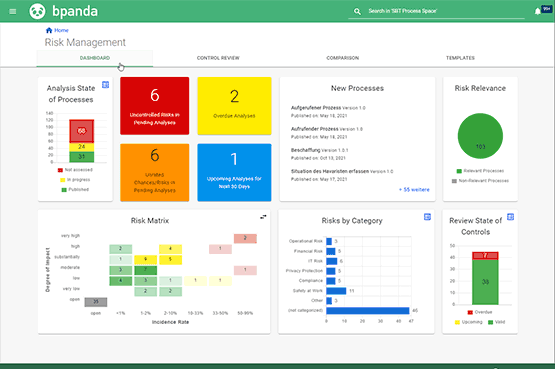Open table view icon on Analysis State card
The width and height of the screenshot is (555, 369).
[x=105, y=85]
